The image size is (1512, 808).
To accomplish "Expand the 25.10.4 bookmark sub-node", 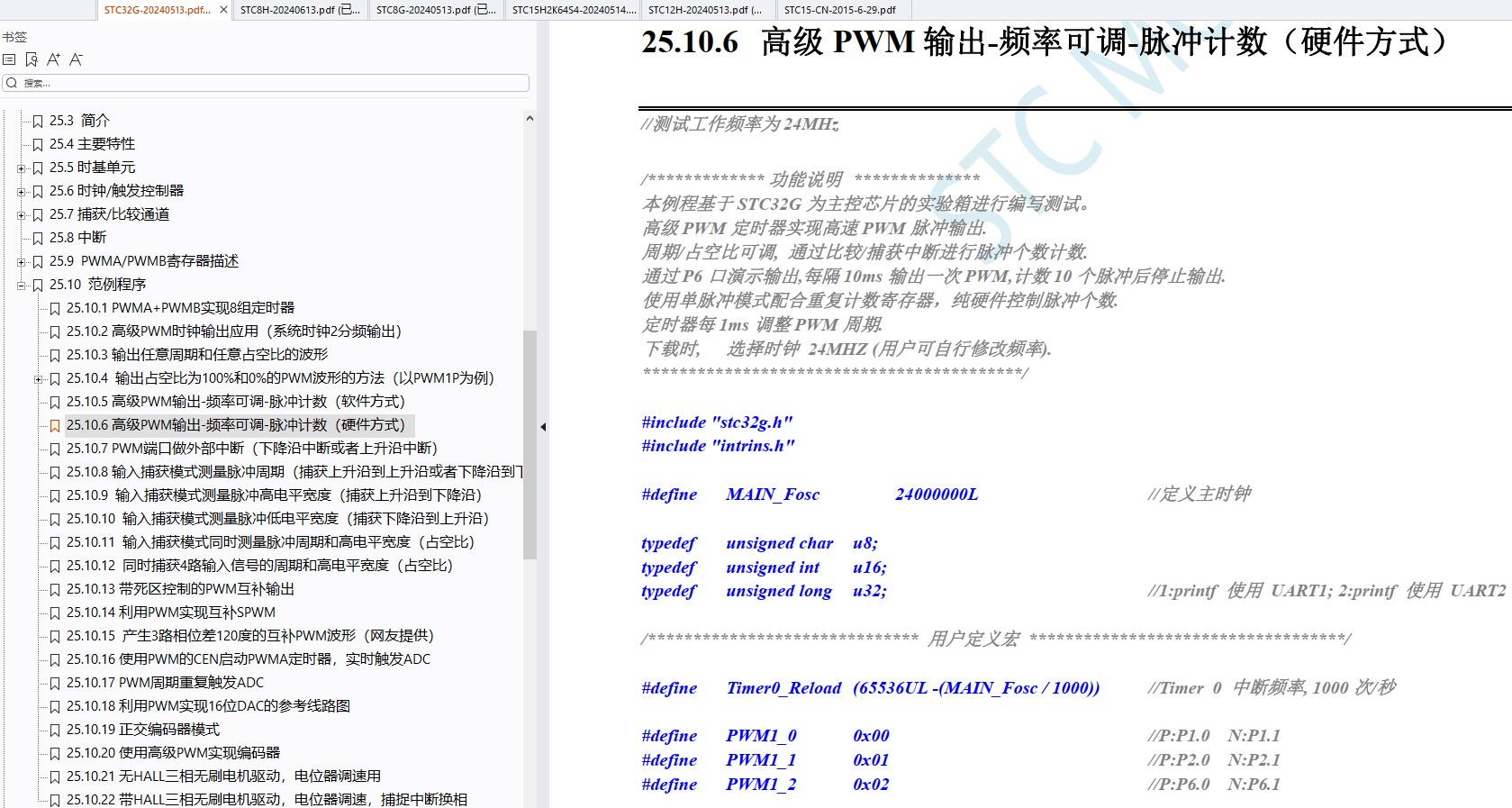I will click(38, 379).
